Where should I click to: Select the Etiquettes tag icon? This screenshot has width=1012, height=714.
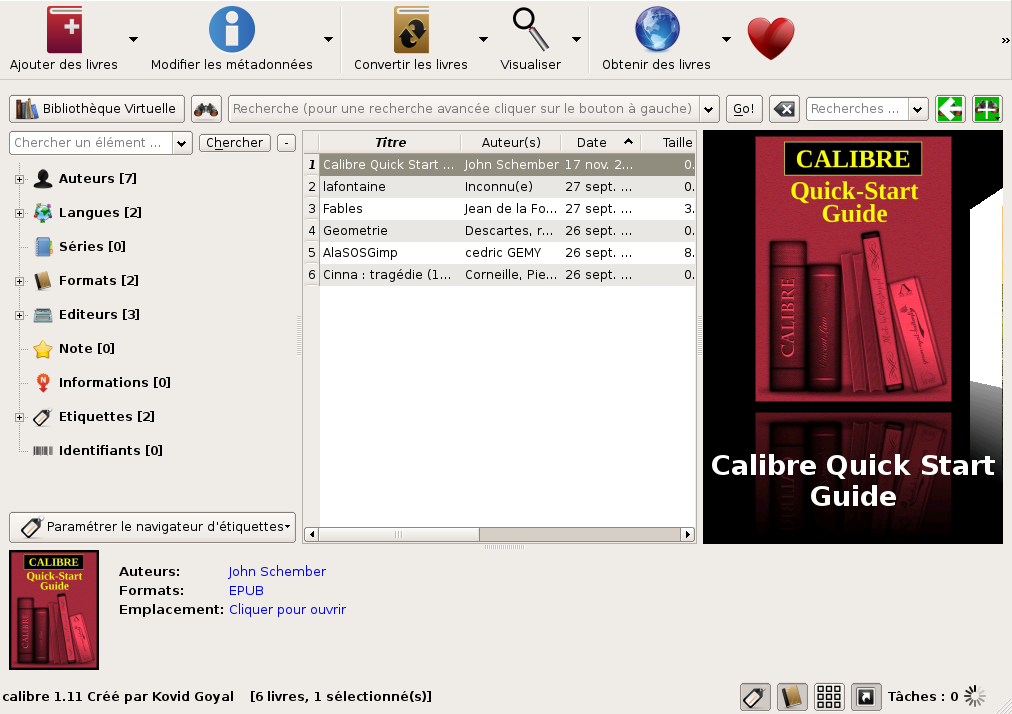(x=43, y=417)
